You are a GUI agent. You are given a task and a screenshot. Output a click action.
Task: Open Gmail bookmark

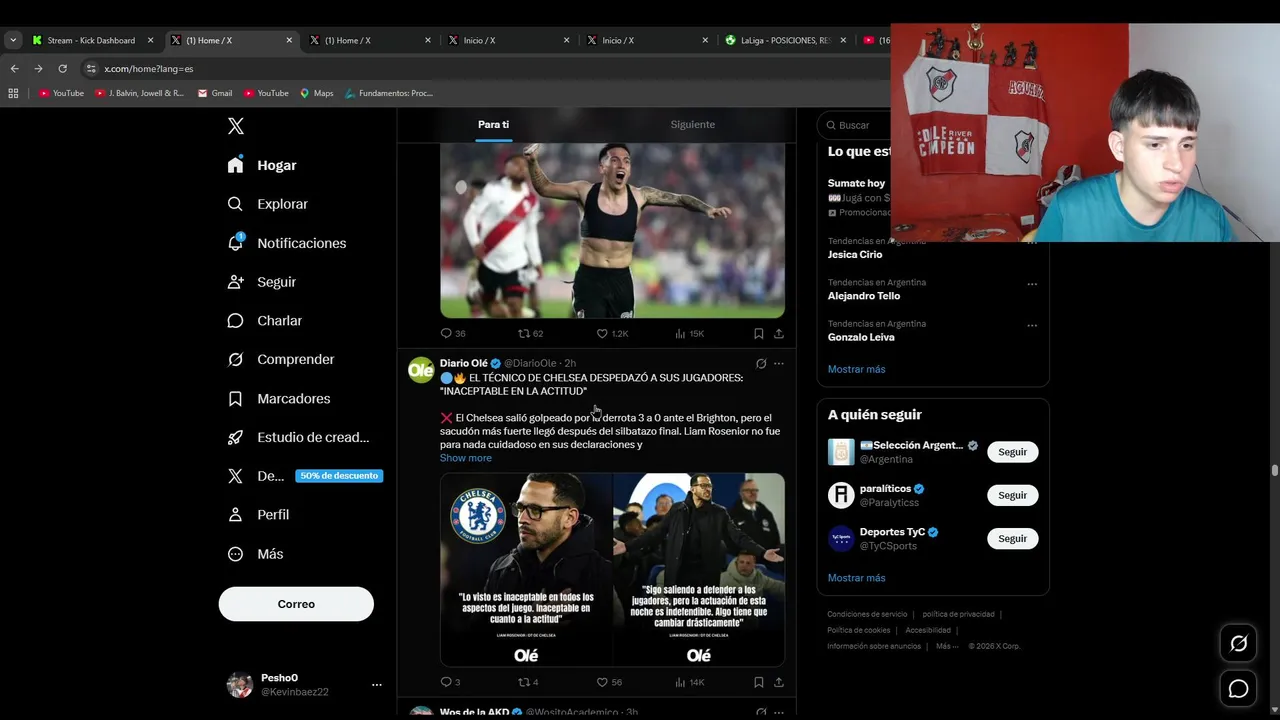214,93
